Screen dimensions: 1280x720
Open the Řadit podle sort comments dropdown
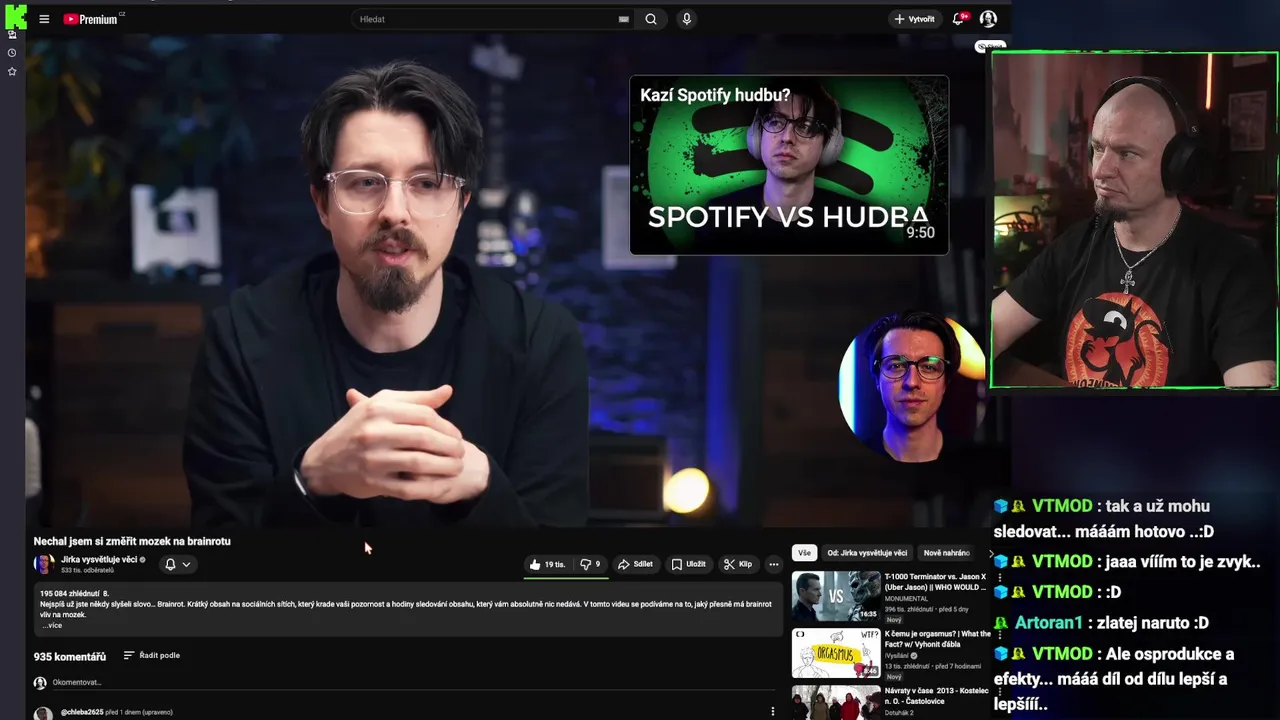[152, 656]
